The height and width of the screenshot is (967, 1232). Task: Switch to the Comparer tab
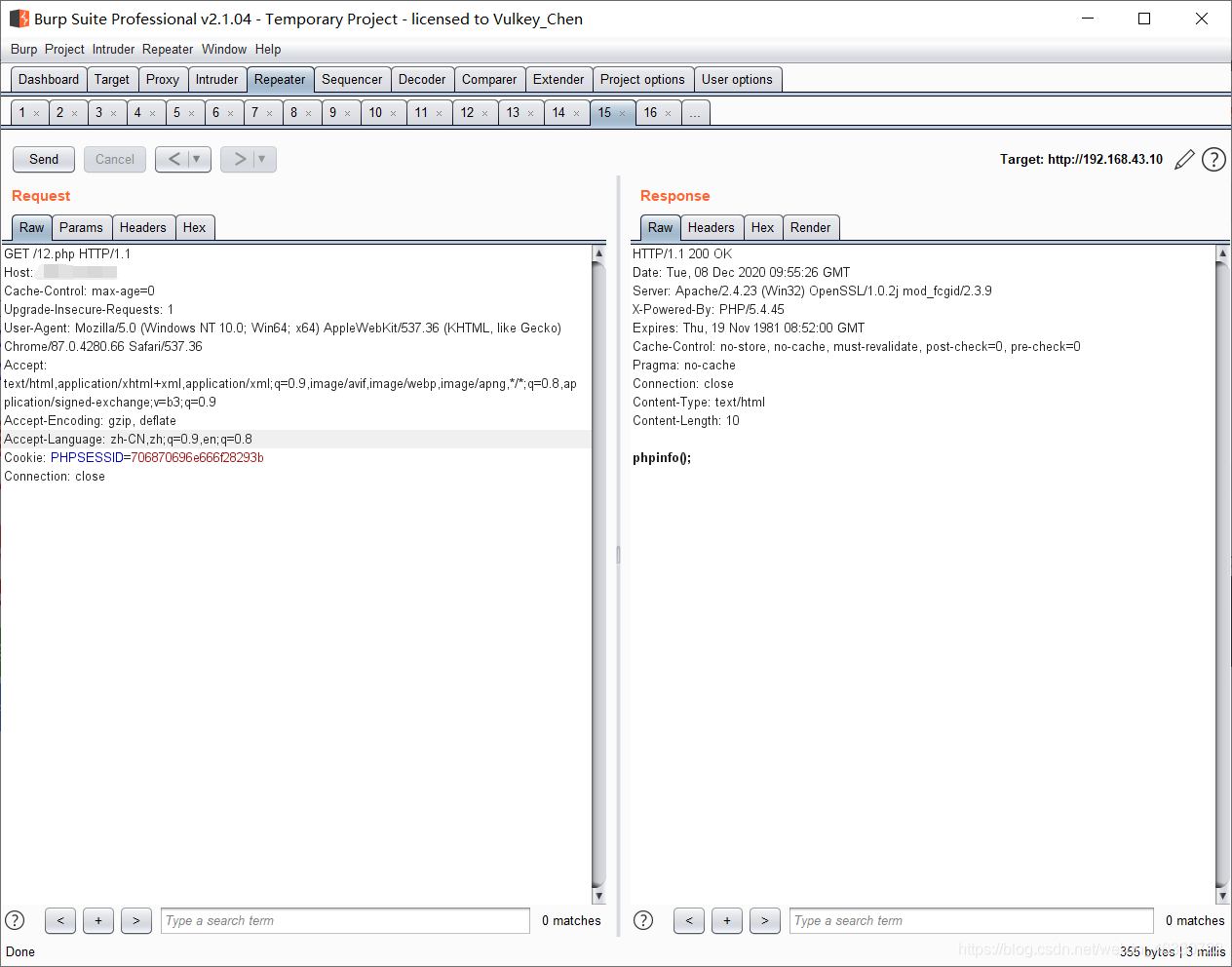point(489,80)
